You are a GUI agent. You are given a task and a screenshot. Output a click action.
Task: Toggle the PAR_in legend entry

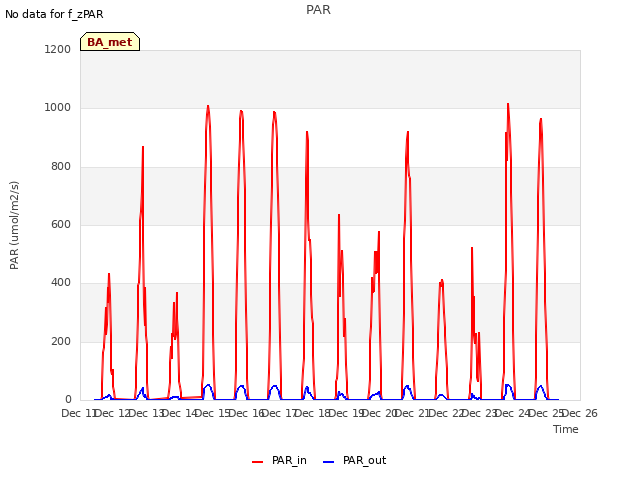tap(279, 460)
